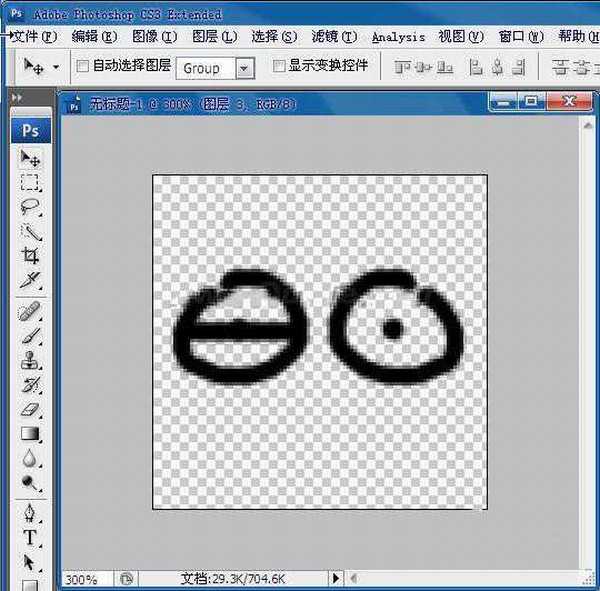Viewport: 600px width, 591px height.
Task: Open the Group dropdown in options bar
Action: coord(245,68)
